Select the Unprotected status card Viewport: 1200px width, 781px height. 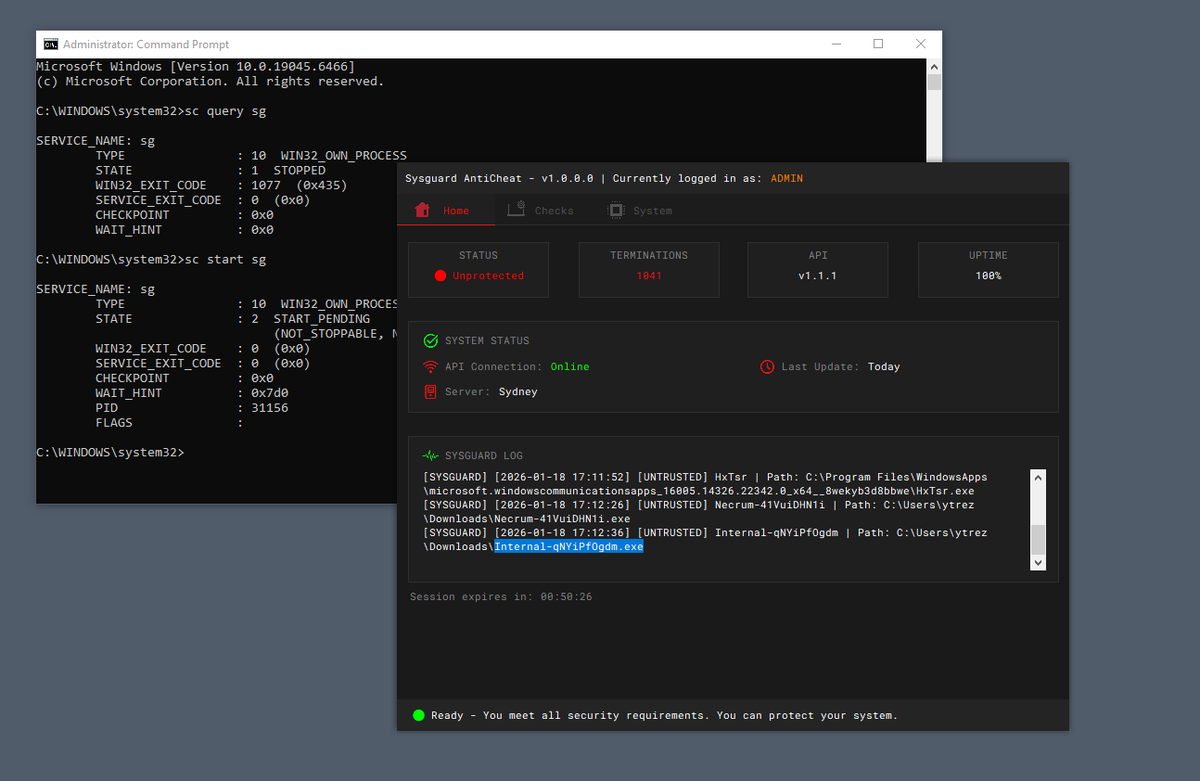[x=478, y=269]
